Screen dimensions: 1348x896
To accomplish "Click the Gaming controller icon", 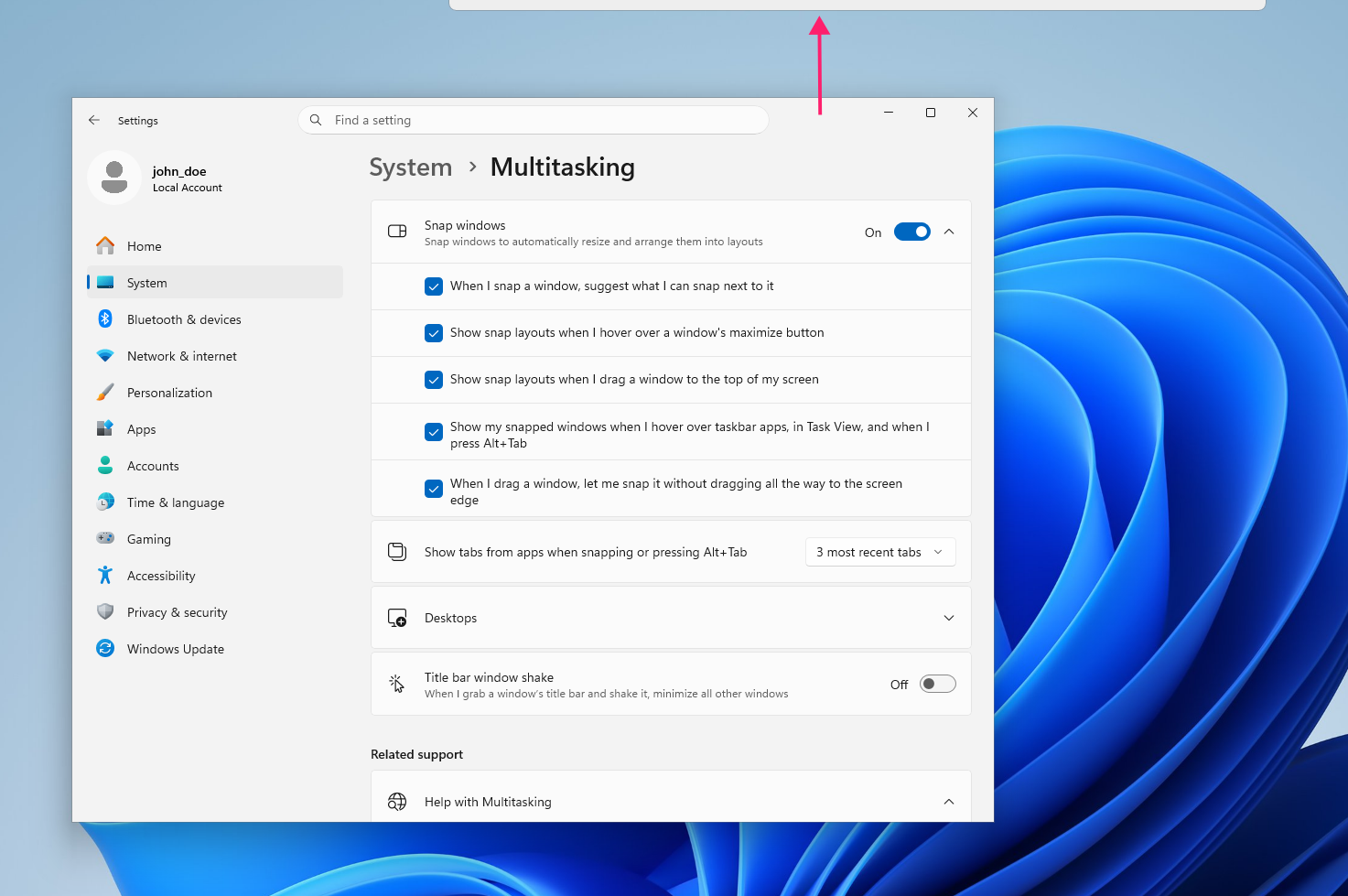I will click(105, 538).
